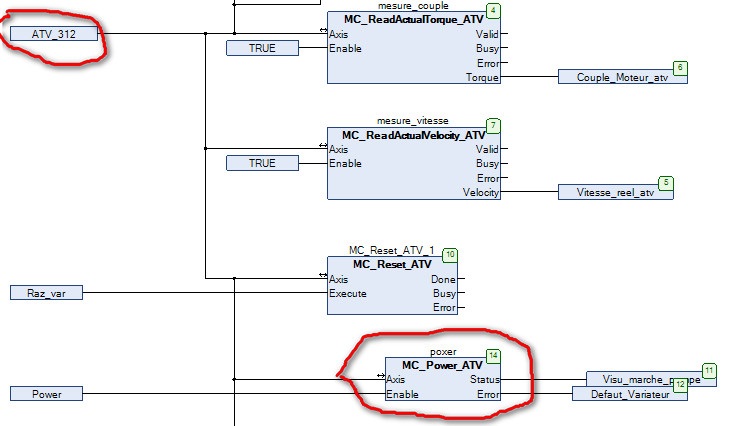The image size is (747, 426).
Task: Select the TRUE input feeding MC_ReadActualTorque_ATV Enable
Action: click(x=262, y=48)
